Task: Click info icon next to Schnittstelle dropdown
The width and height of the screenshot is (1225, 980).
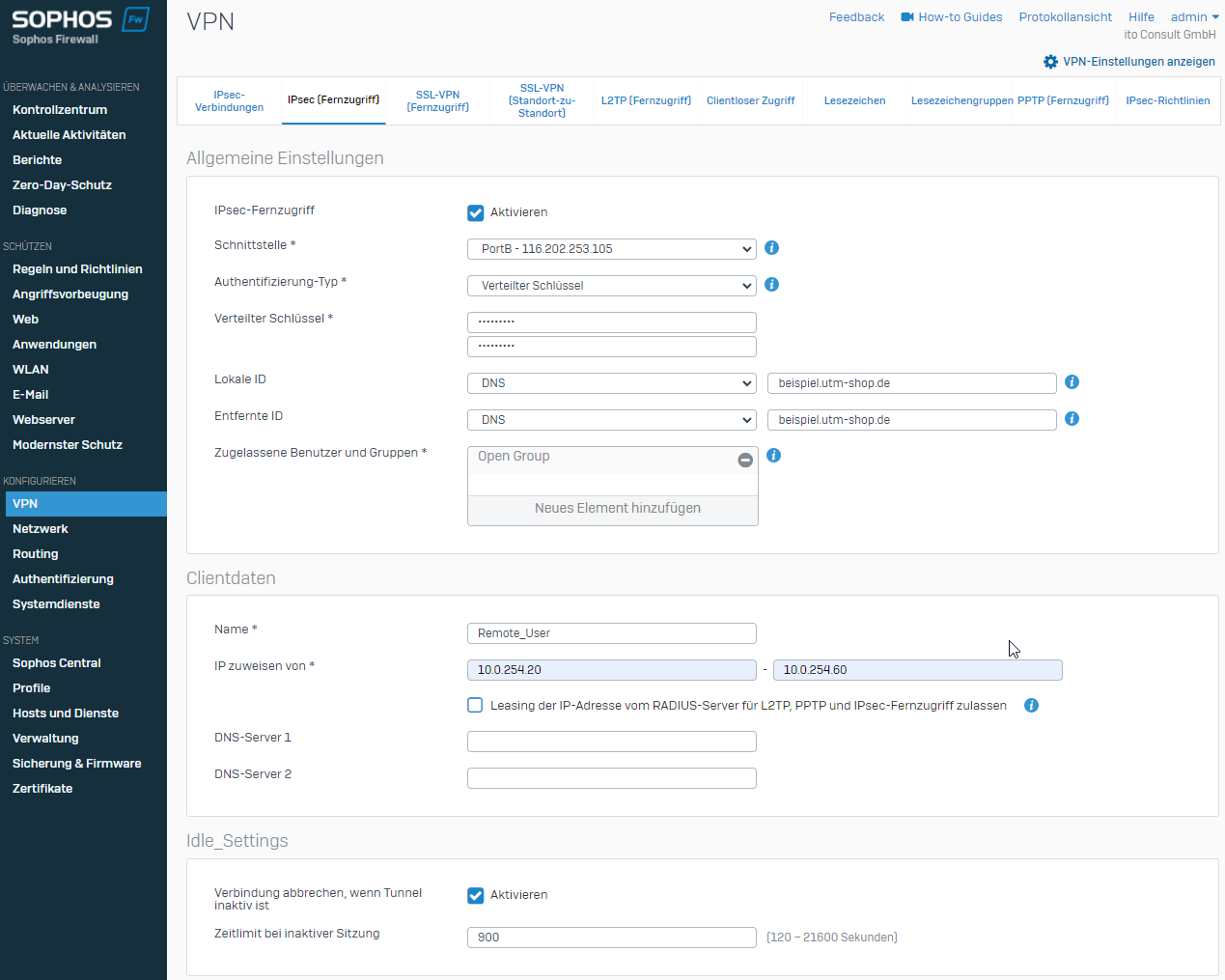Action: tap(771, 248)
